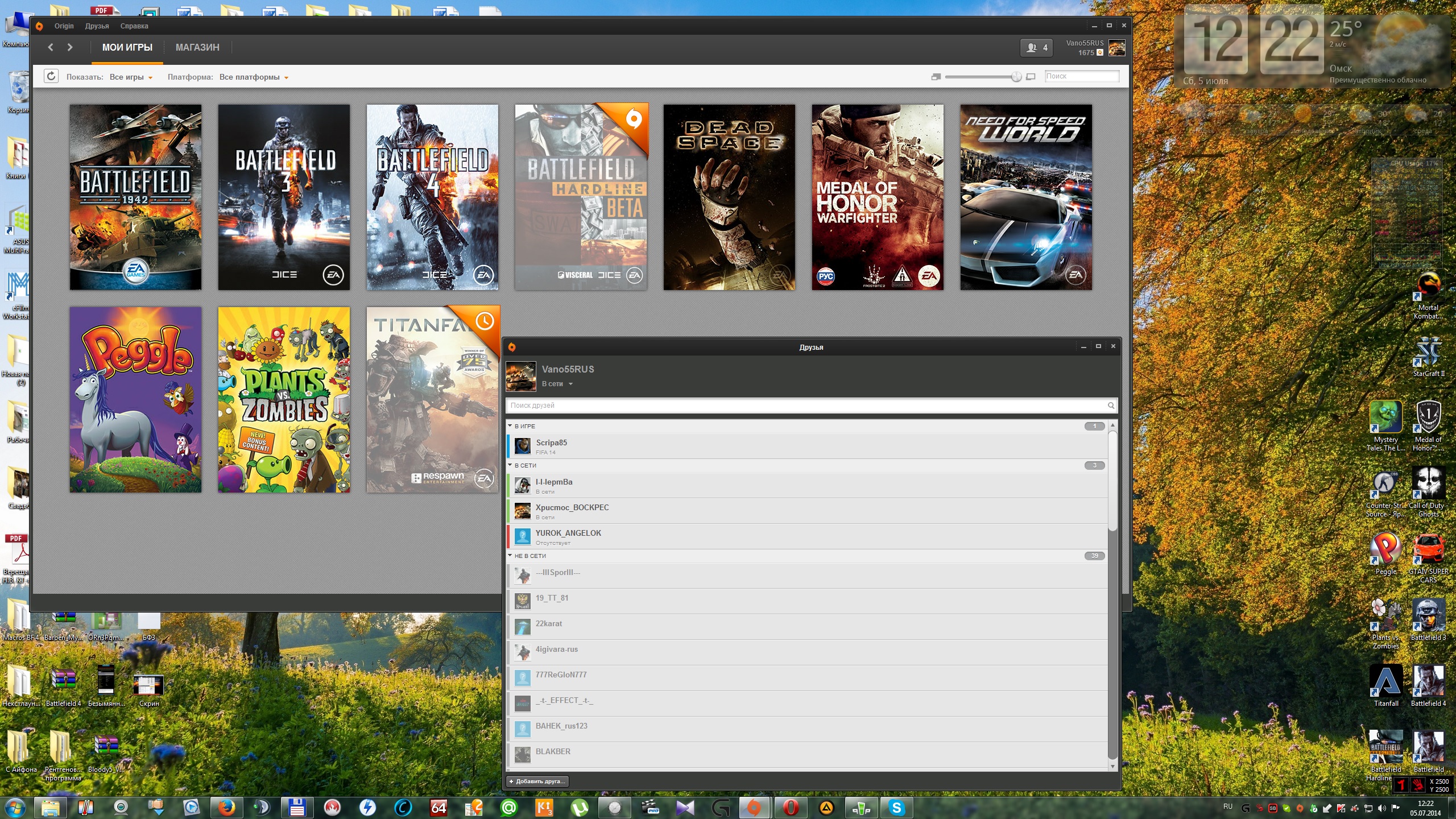1456x819 pixels.
Task: Select Dead Space game cover
Action: click(x=729, y=197)
